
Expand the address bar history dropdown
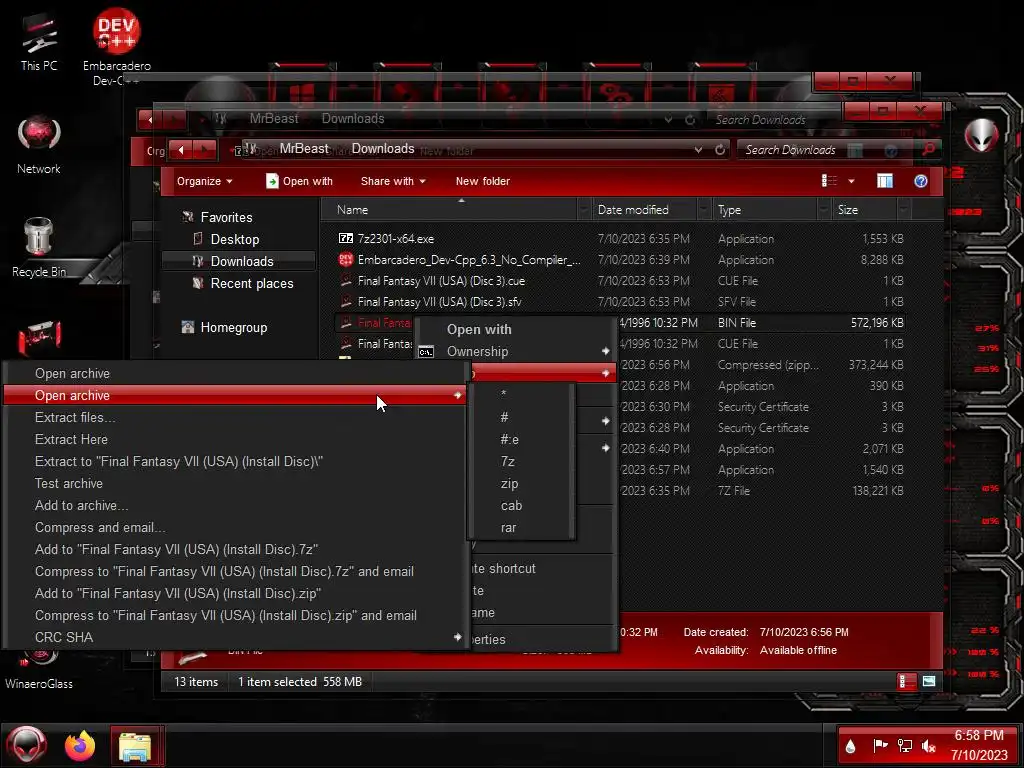(698, 150)
